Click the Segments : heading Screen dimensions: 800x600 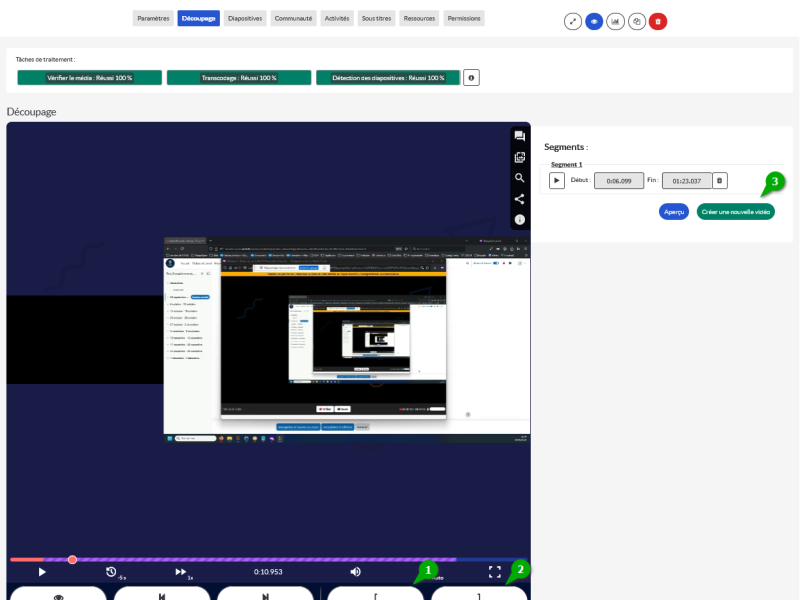566,147
